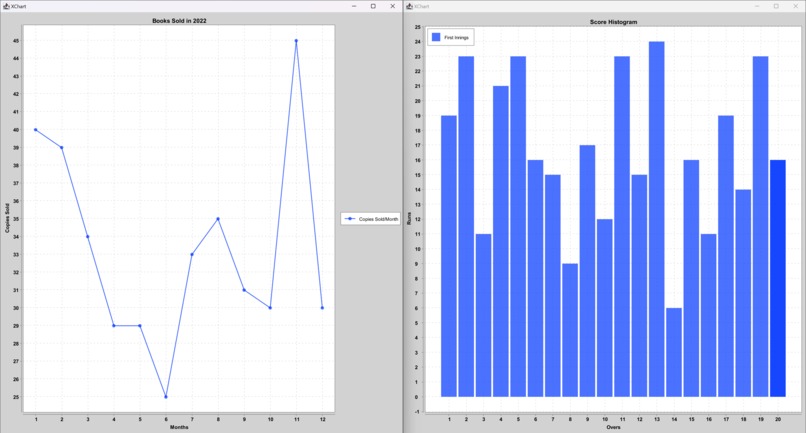Click the '25' tick label on Runs axis
Screen dimensions: 806x433
point(418,27)
